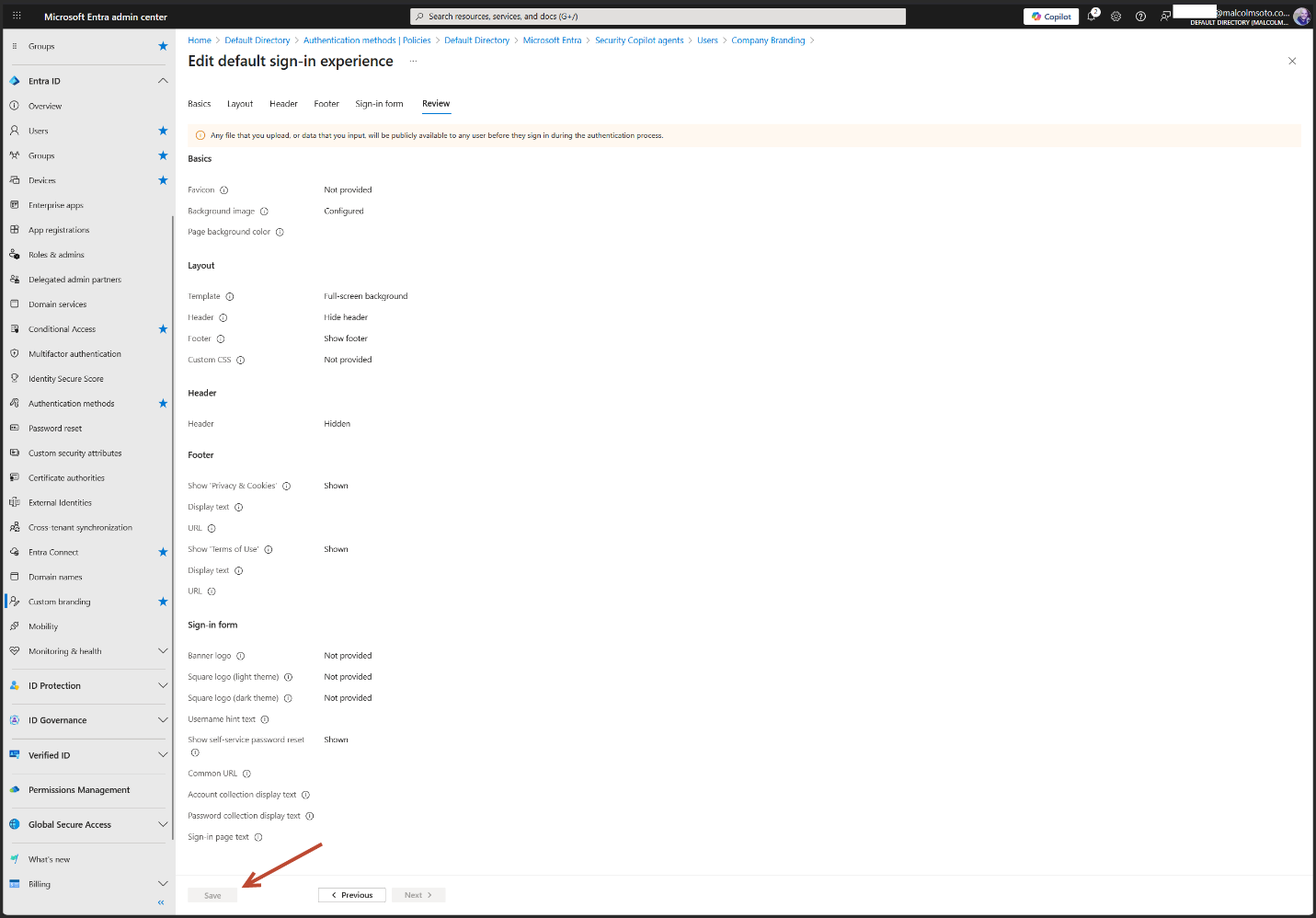Switch to the Layout tab
The image size is (1316, 918).
pyautogui.click(x=239, y=103)
